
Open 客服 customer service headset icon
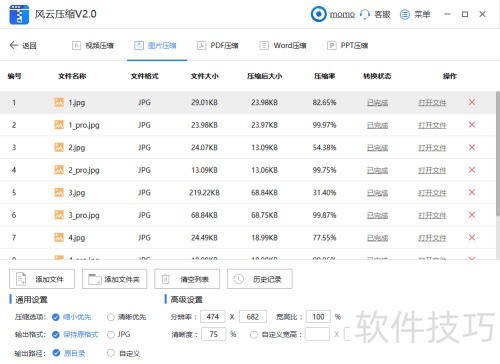tap(365, 14)
